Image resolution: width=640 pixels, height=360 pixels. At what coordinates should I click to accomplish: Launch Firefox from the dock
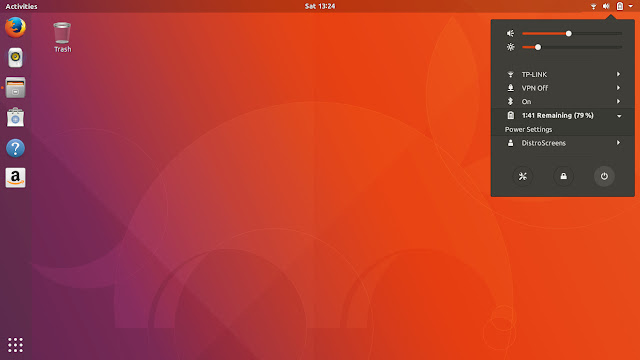point(16,27)
